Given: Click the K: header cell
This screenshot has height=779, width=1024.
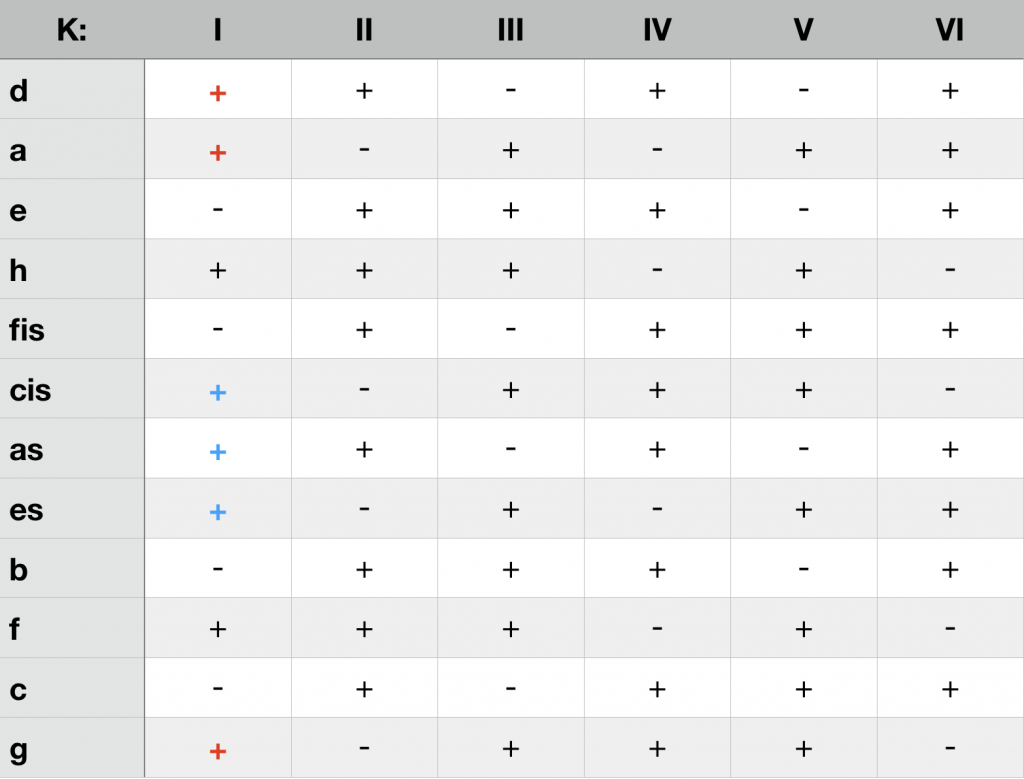Looking at the screenshot, I should pos(72,30).
